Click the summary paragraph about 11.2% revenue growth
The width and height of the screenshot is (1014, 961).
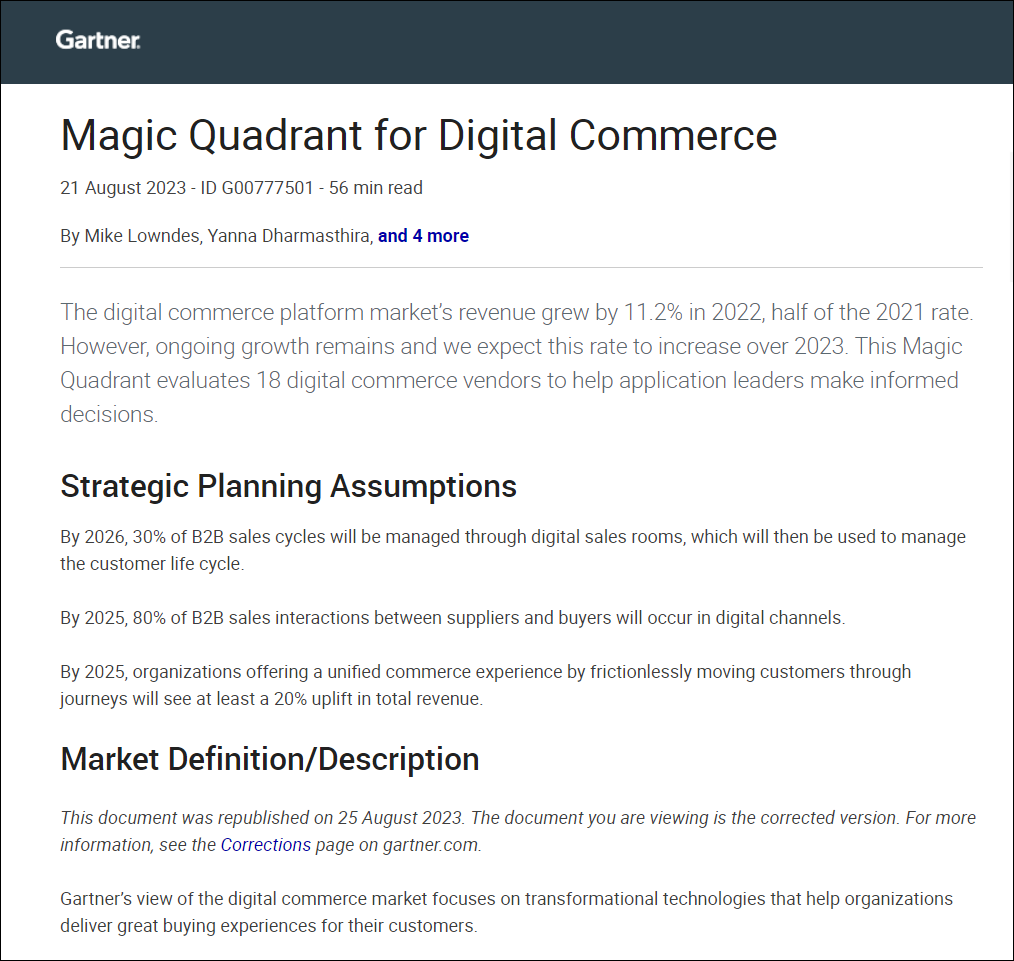(516, 363)
